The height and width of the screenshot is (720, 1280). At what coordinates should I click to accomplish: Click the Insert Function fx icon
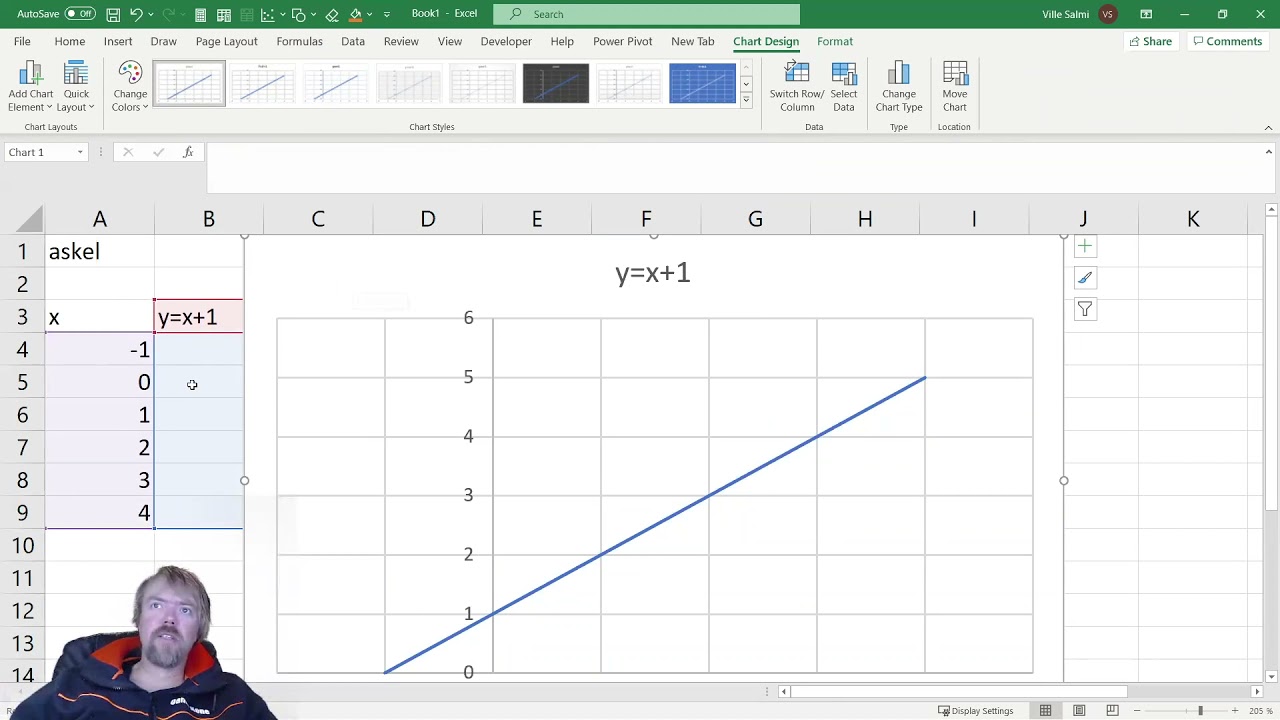[188, 152]
